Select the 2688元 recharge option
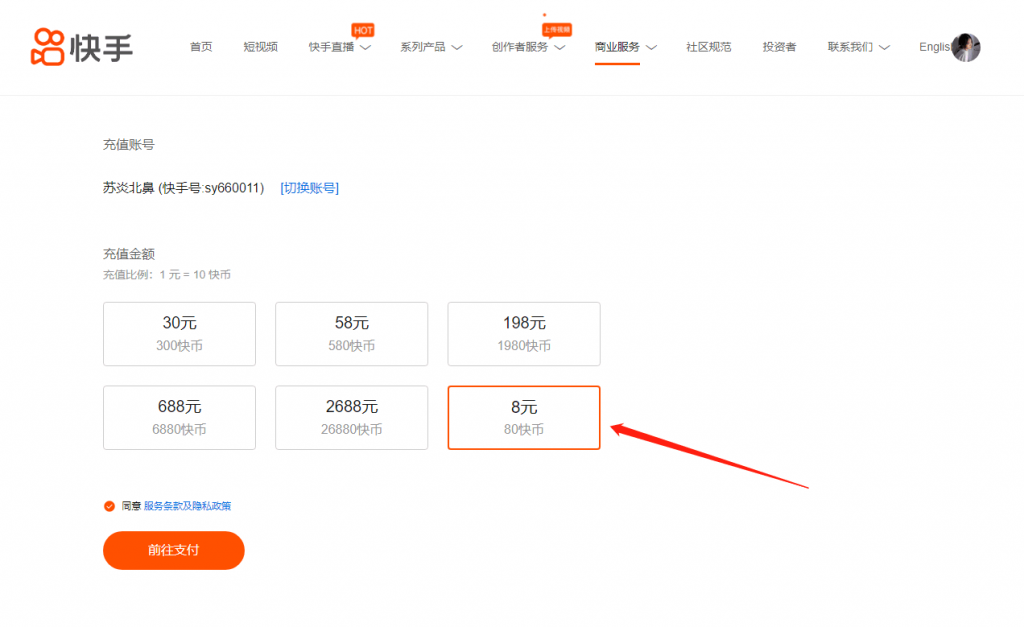1024x627 pixels. point(351,417)
